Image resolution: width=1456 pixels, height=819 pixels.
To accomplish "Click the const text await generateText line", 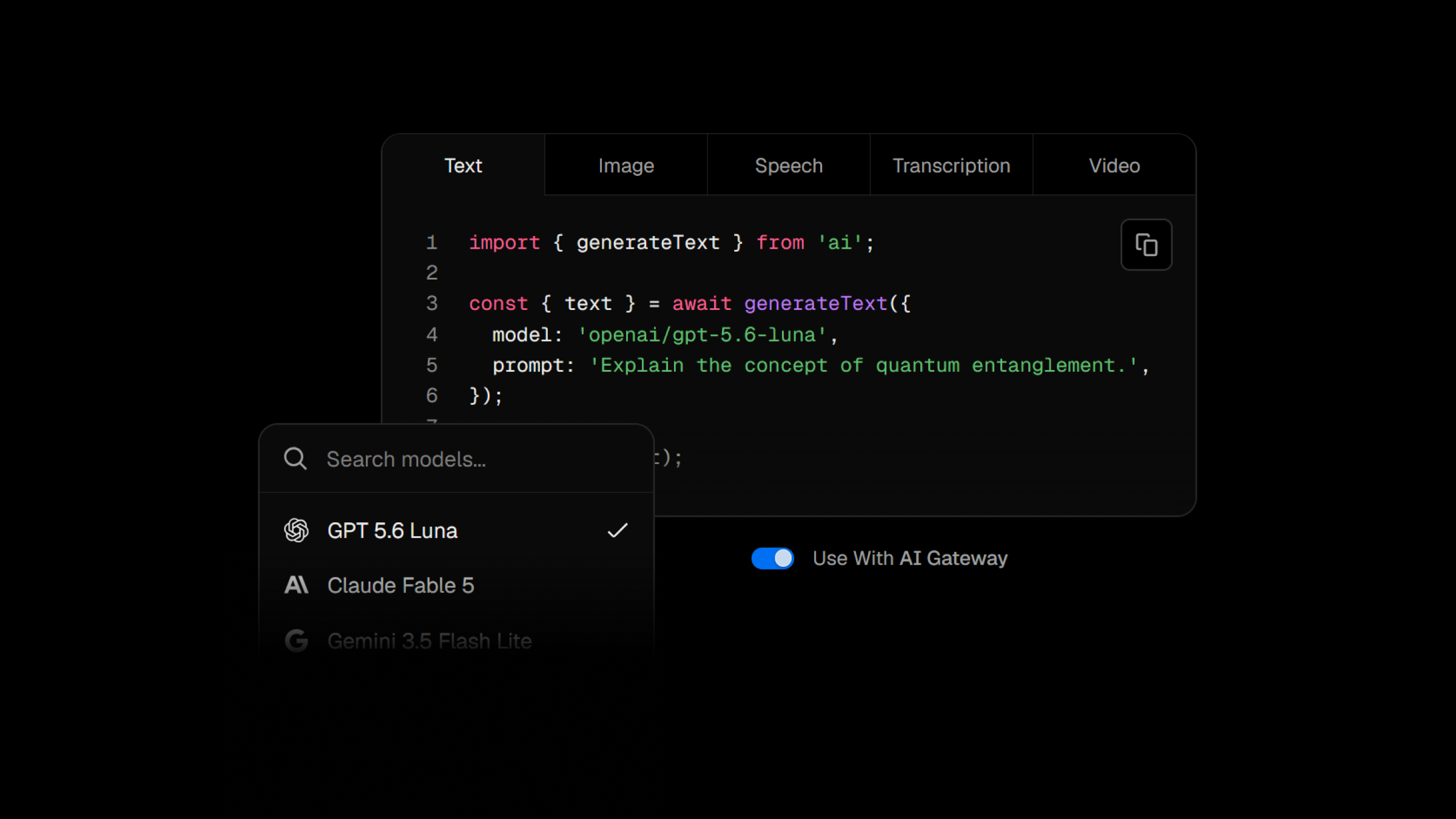I will (x=689, y=303).
